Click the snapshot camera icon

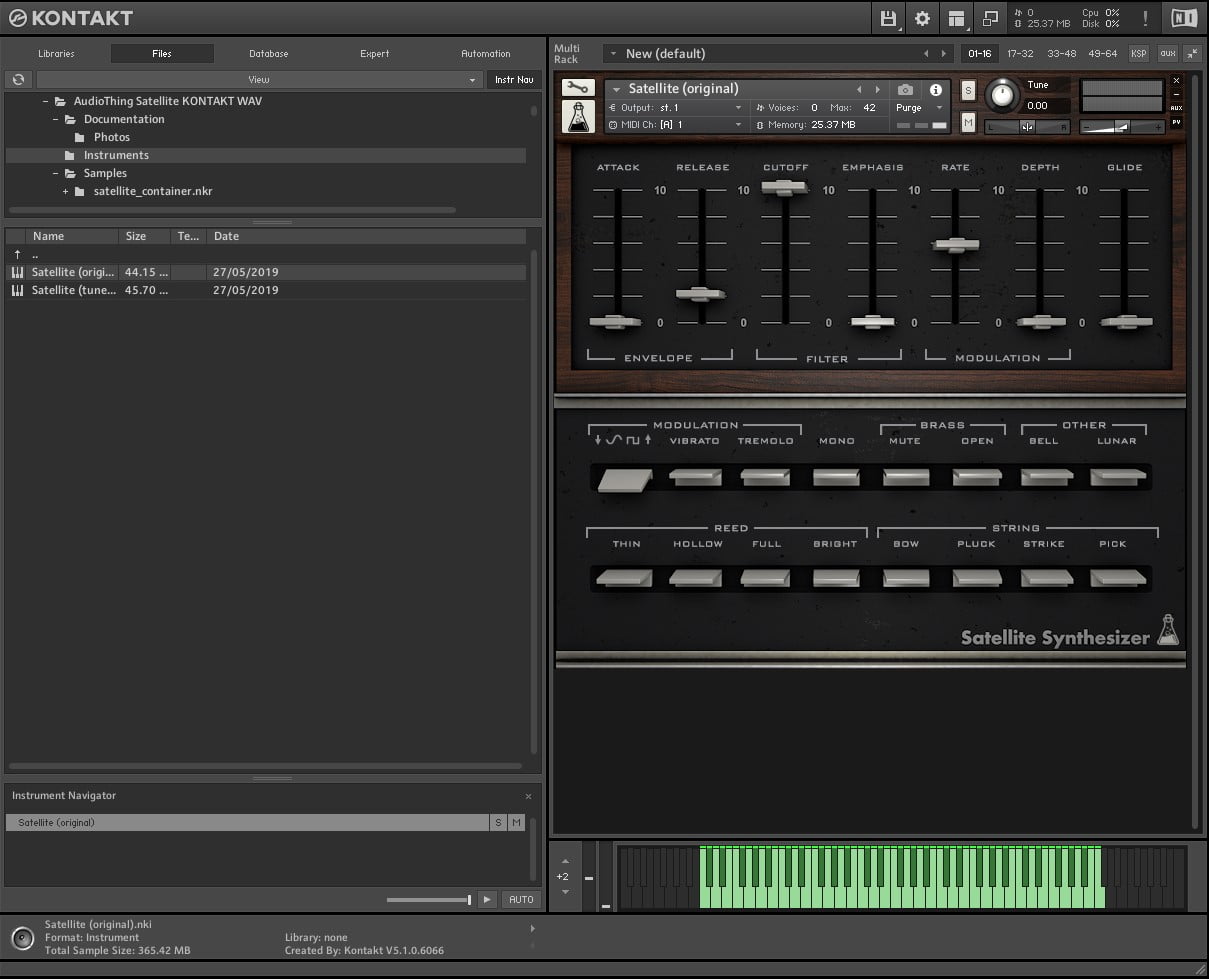(905, 89)
